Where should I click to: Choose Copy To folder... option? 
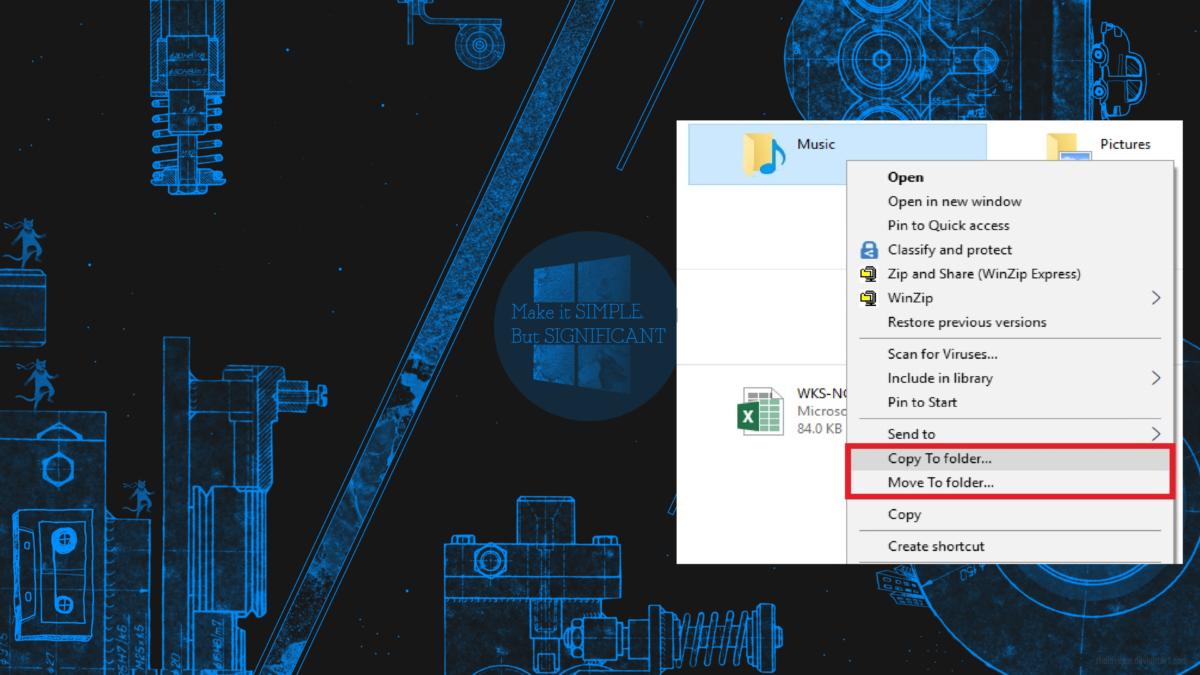coord(939,459)
